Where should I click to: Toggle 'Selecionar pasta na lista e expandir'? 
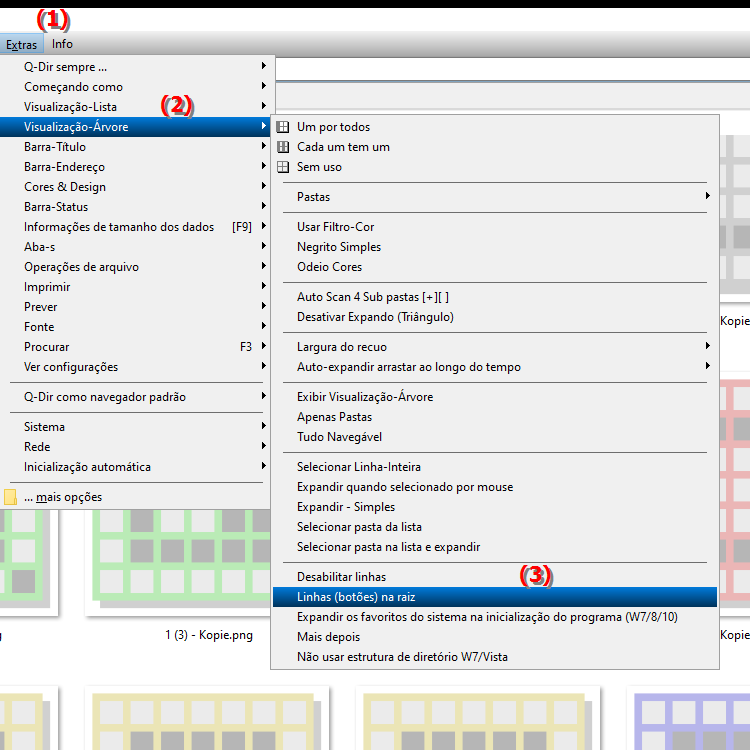(x=495, y=547)
